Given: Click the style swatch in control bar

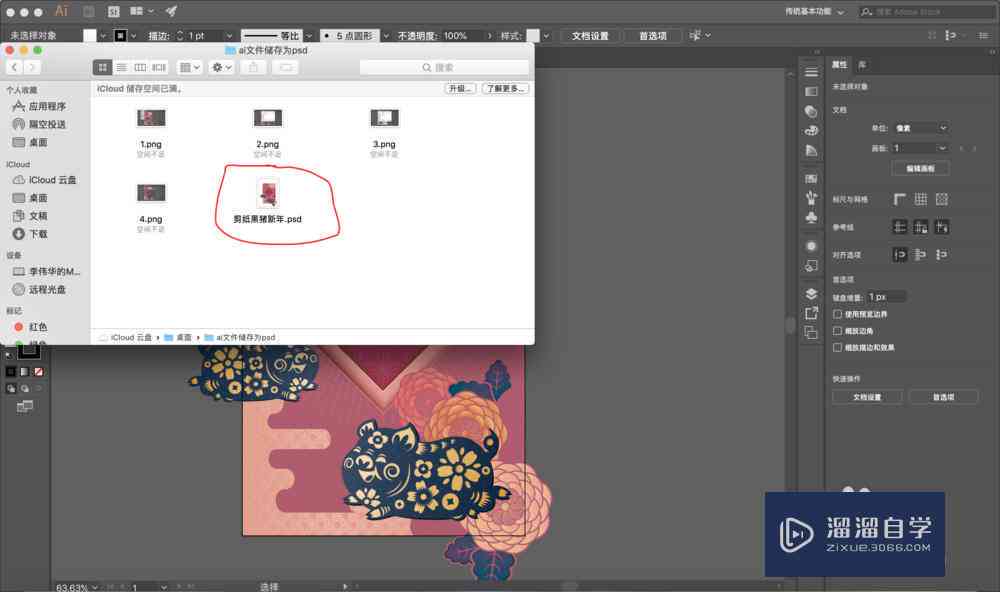Looking at the screenshot, I should (533, 36).
